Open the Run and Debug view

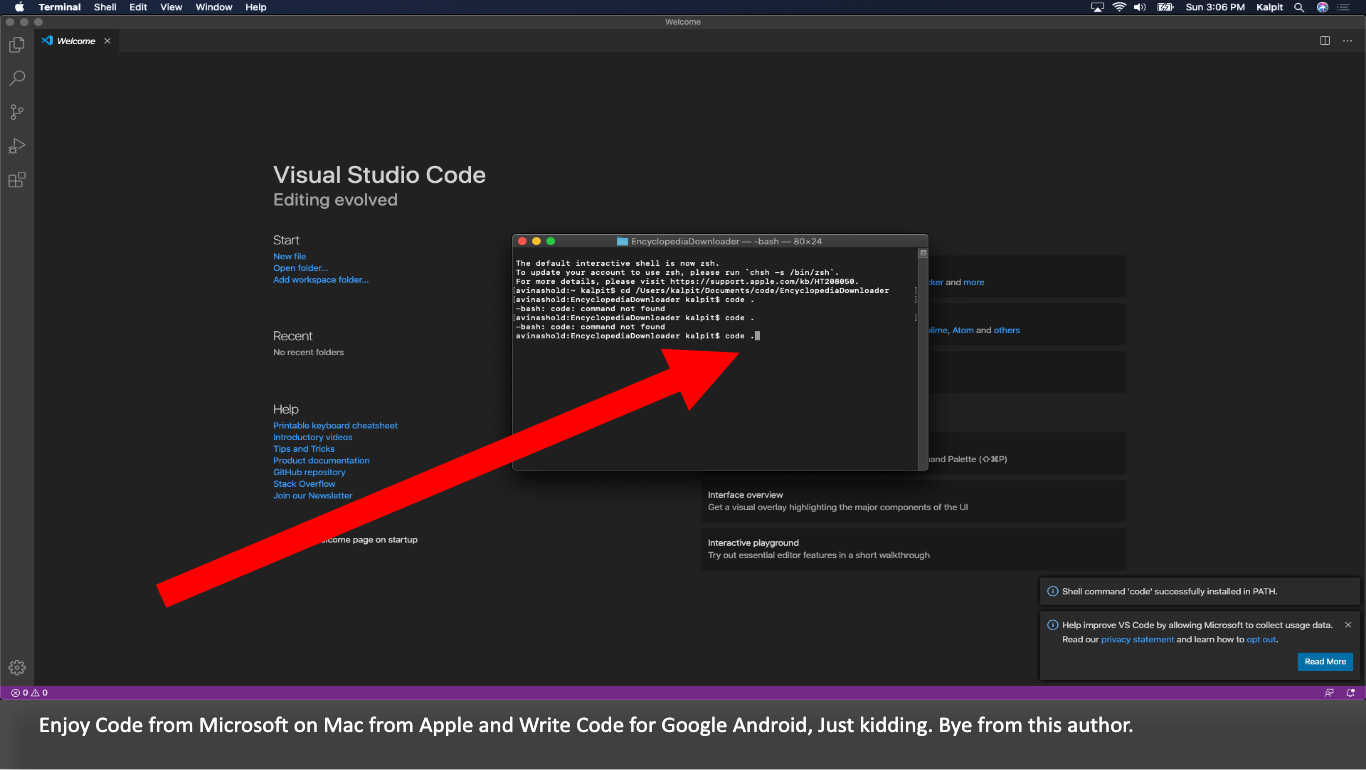pyautogui.click(x=17, y=146)
